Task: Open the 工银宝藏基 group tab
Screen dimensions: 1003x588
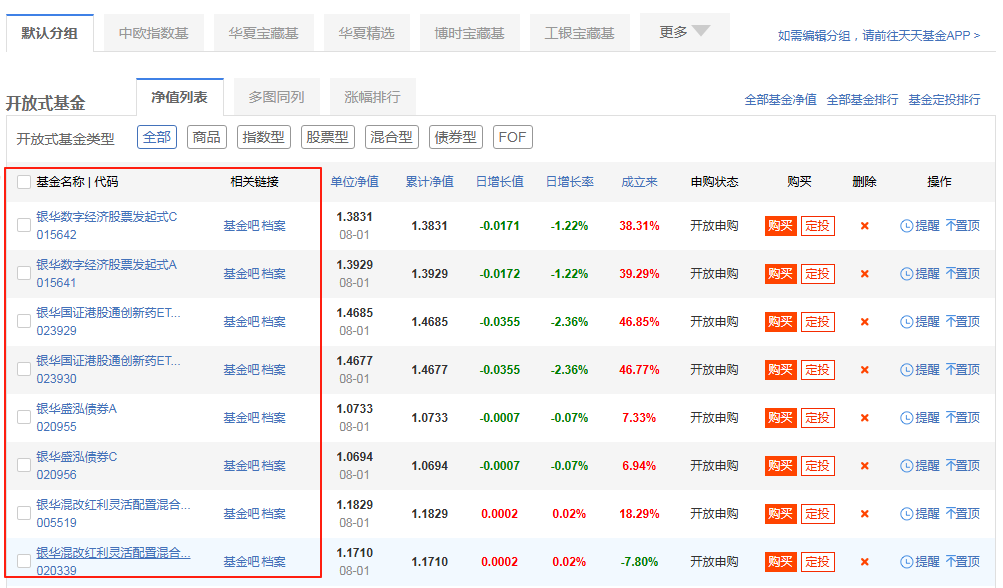Action: click(x=580, y=33)
